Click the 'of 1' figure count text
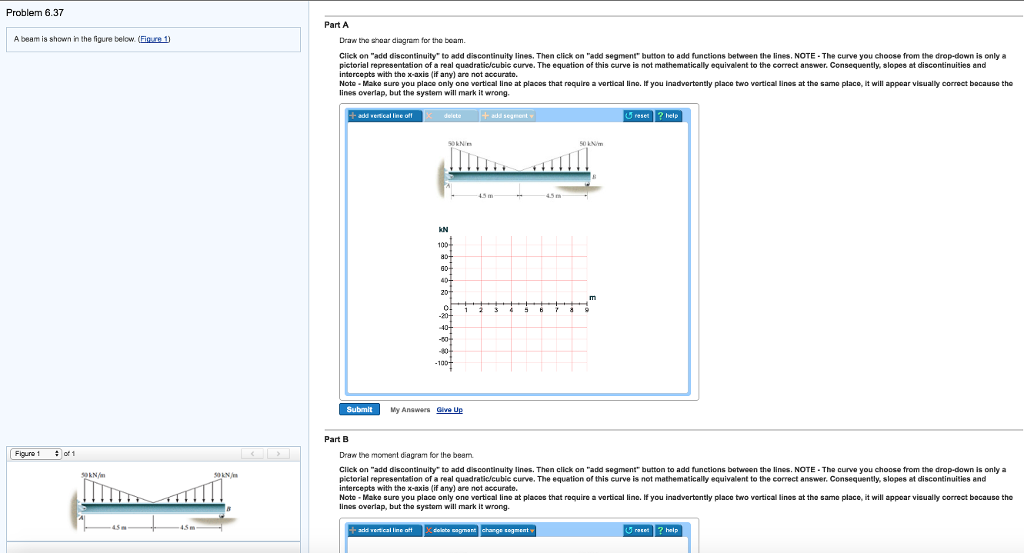Screen dimensions: 1024x553 coord(70,454)
